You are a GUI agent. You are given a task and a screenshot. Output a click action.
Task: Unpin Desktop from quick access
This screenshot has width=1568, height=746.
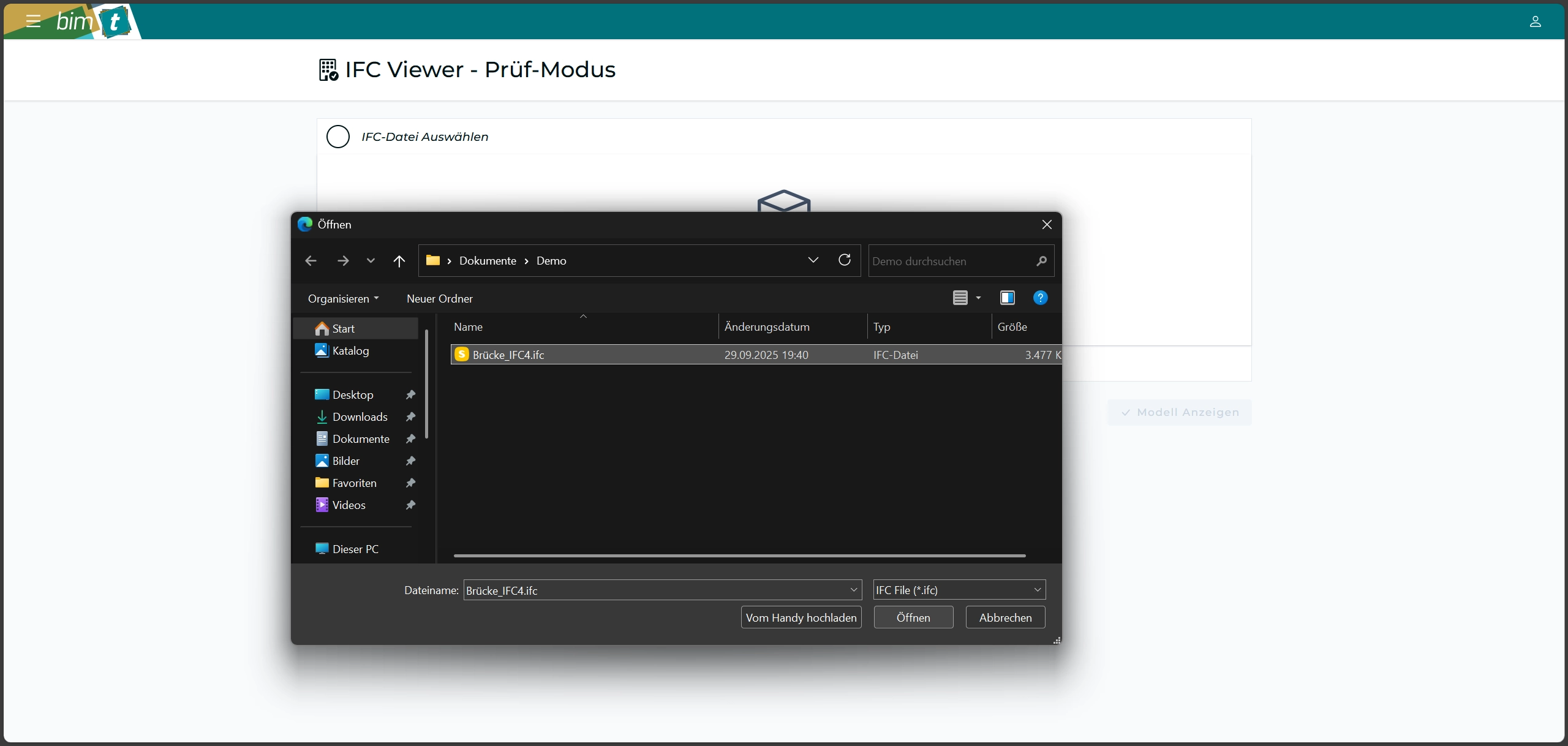(x=410, y=395)
